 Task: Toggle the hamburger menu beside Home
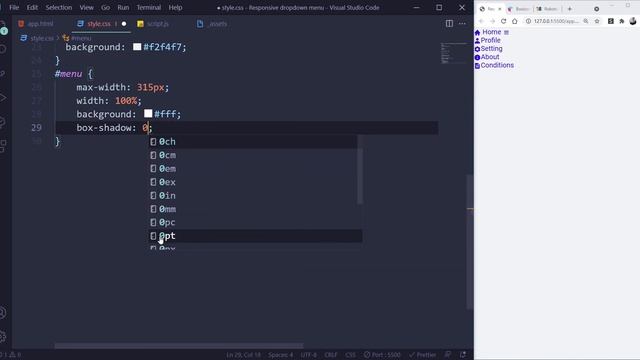pos(507,32)
